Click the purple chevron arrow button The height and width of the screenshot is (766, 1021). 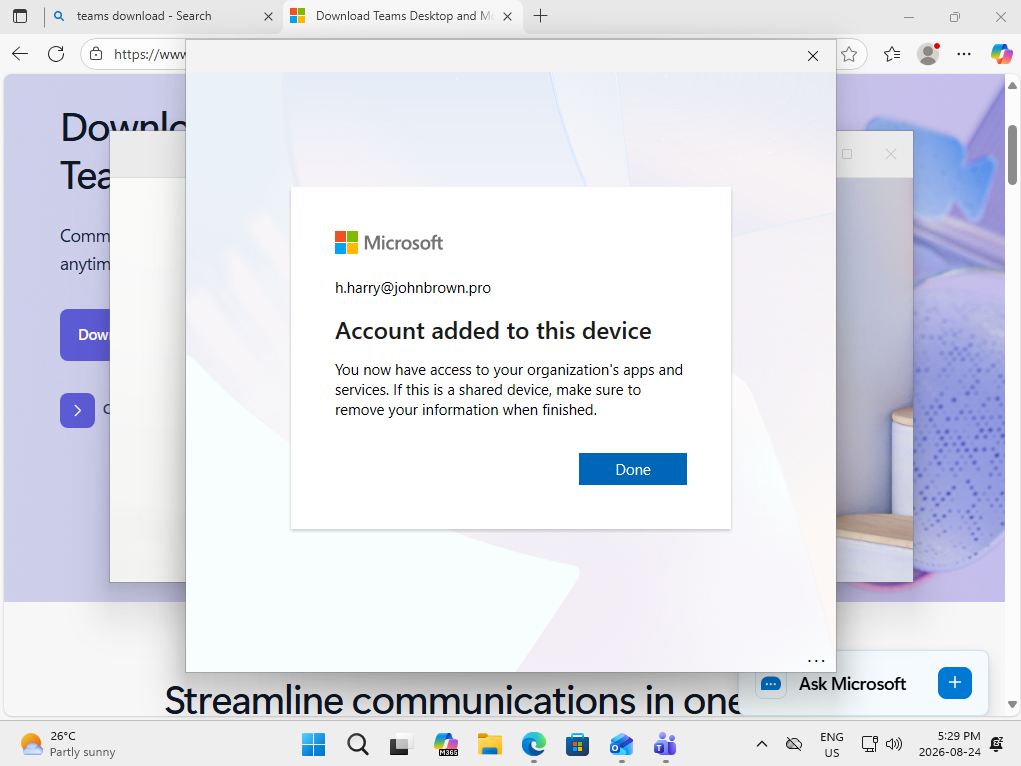pyautogui.click(x=77, y=410)
